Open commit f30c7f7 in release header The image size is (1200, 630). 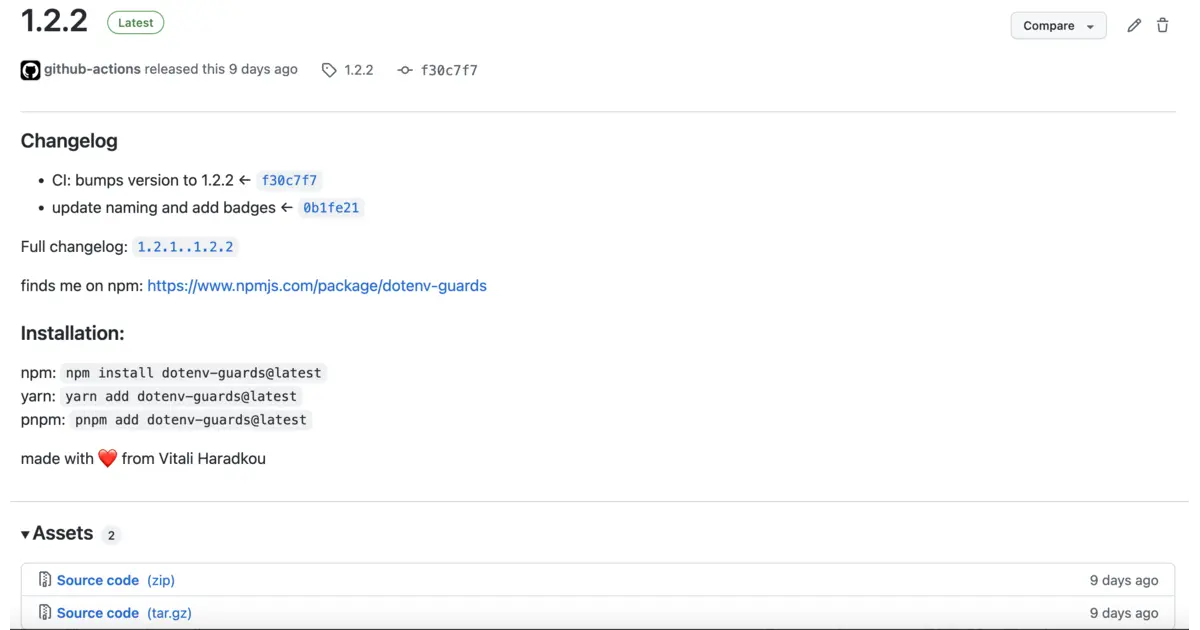[x=449, y=70]
